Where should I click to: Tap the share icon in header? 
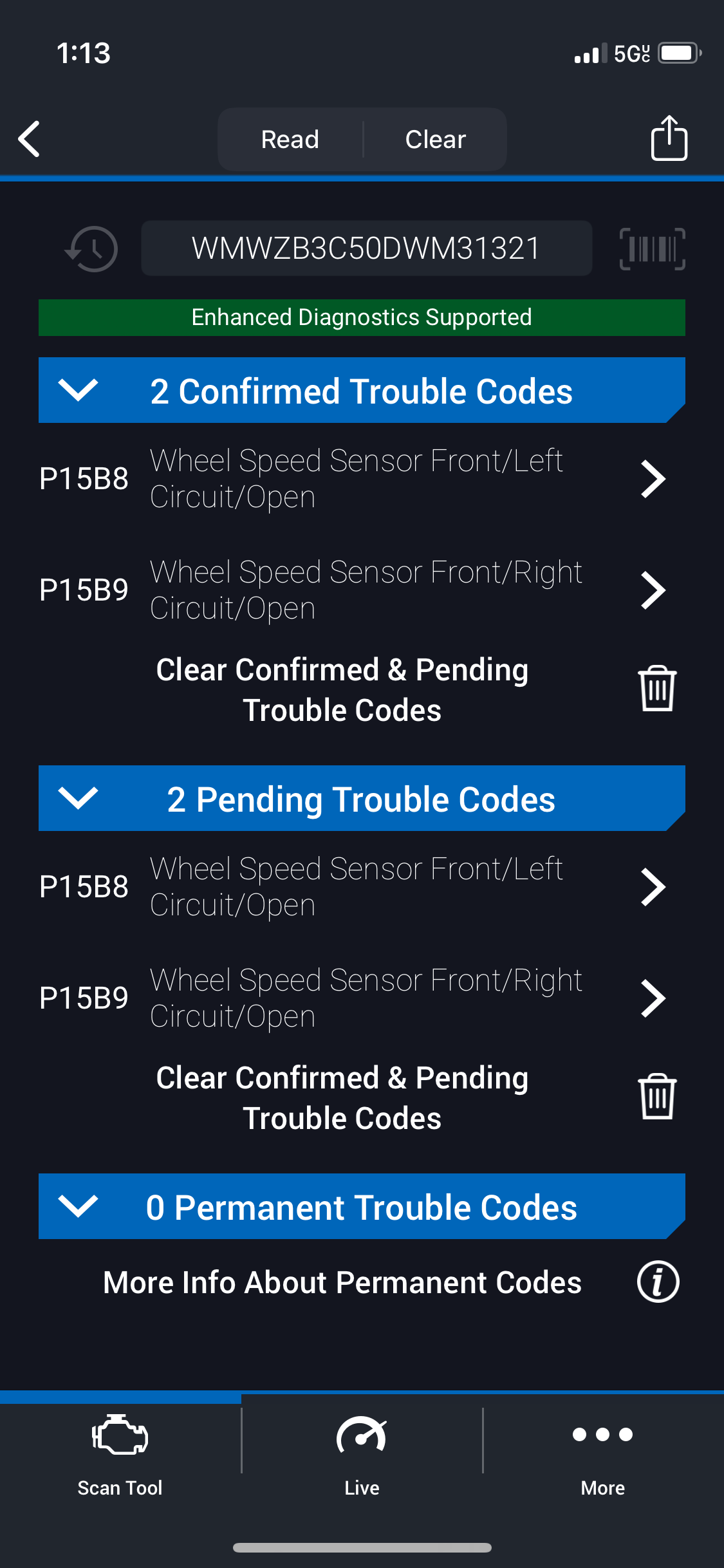tap(669, 138)
